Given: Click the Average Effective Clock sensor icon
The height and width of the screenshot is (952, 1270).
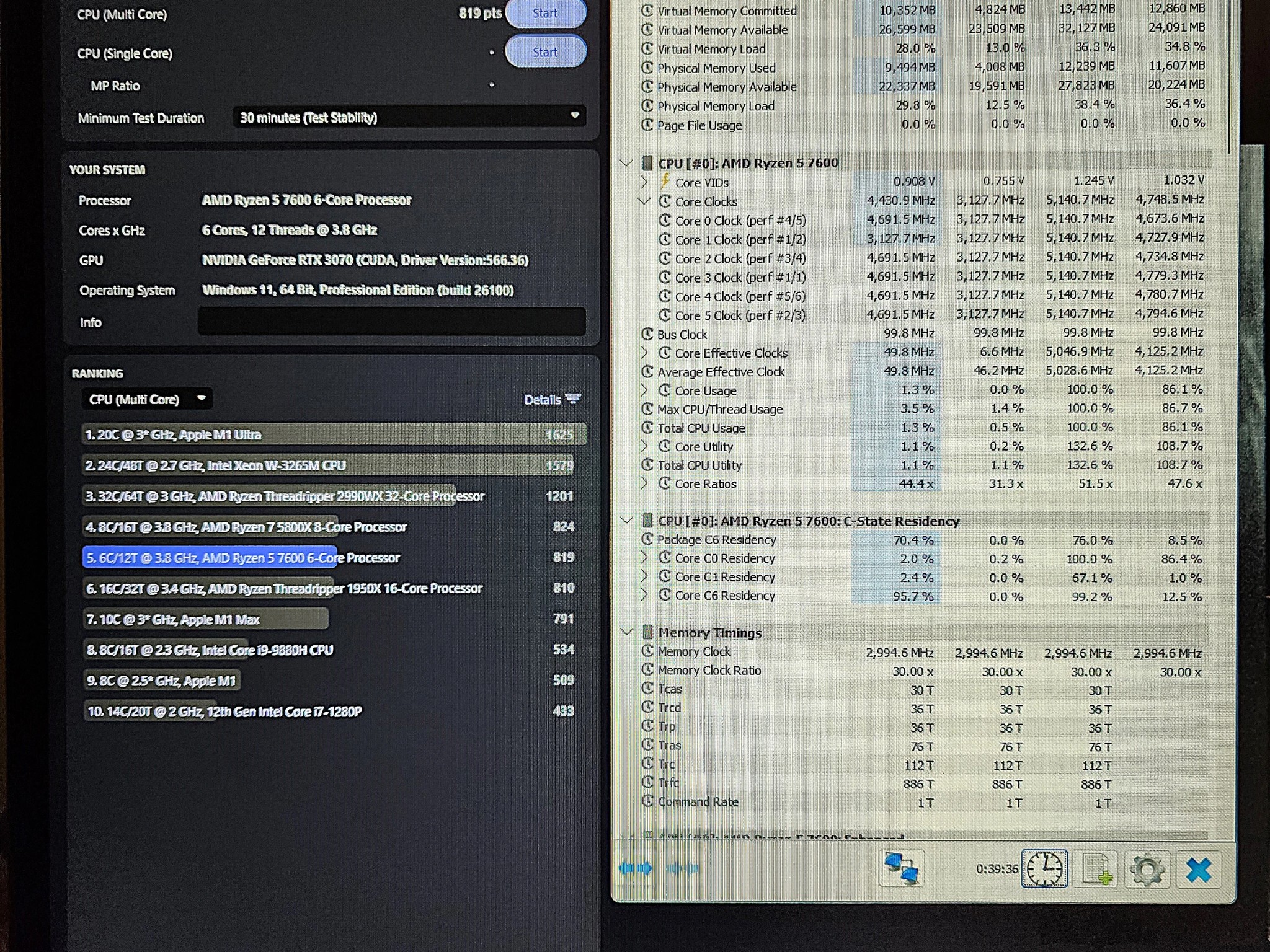Looking at the screenshot, I should [x=647, y=372].
